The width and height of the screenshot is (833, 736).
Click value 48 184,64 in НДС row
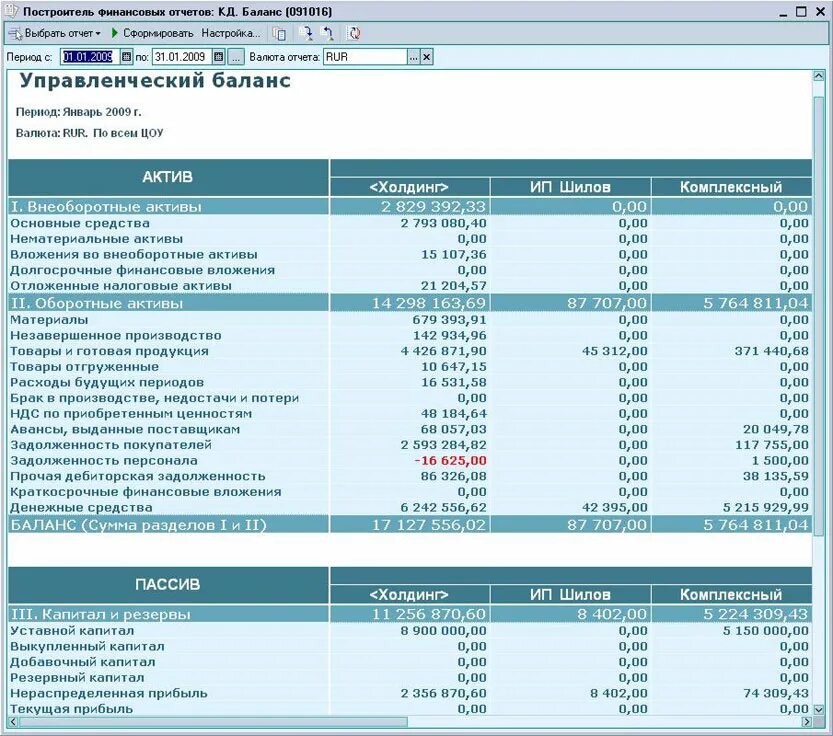[454, 414]
